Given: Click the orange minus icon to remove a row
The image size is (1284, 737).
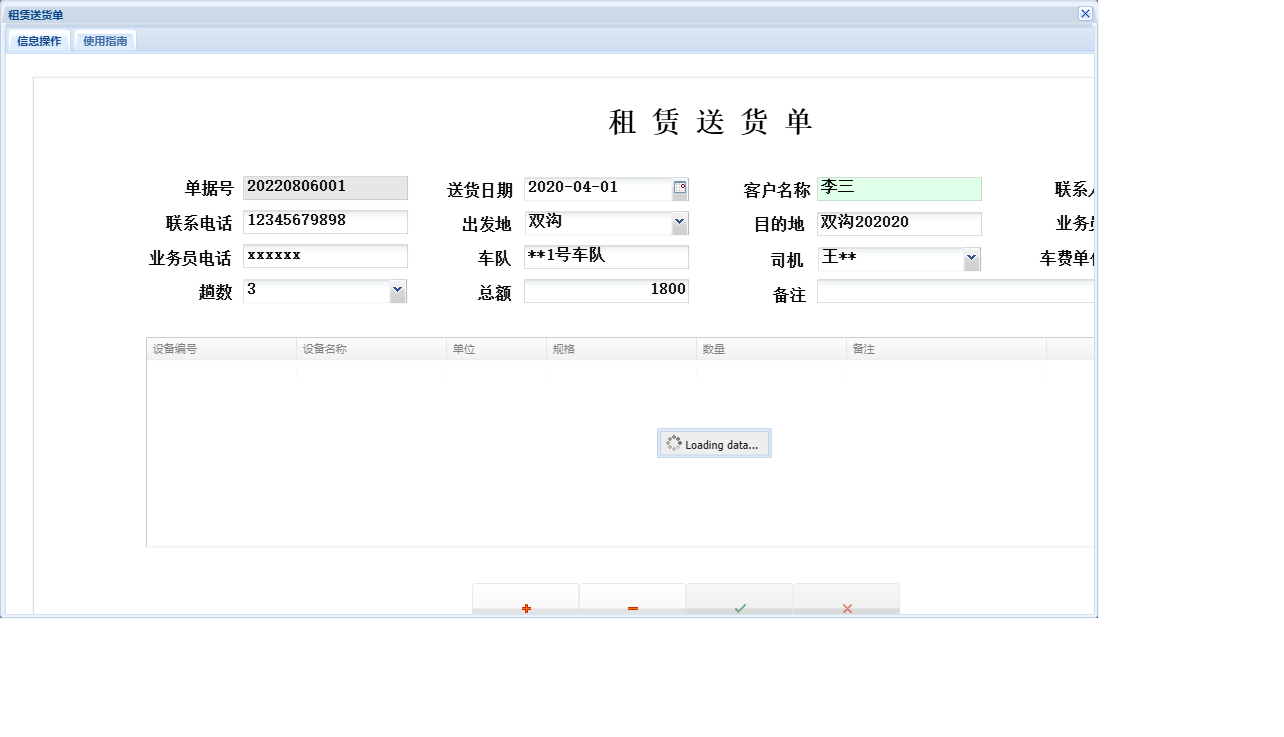Looking at the screenshot, I should [632, 608].
